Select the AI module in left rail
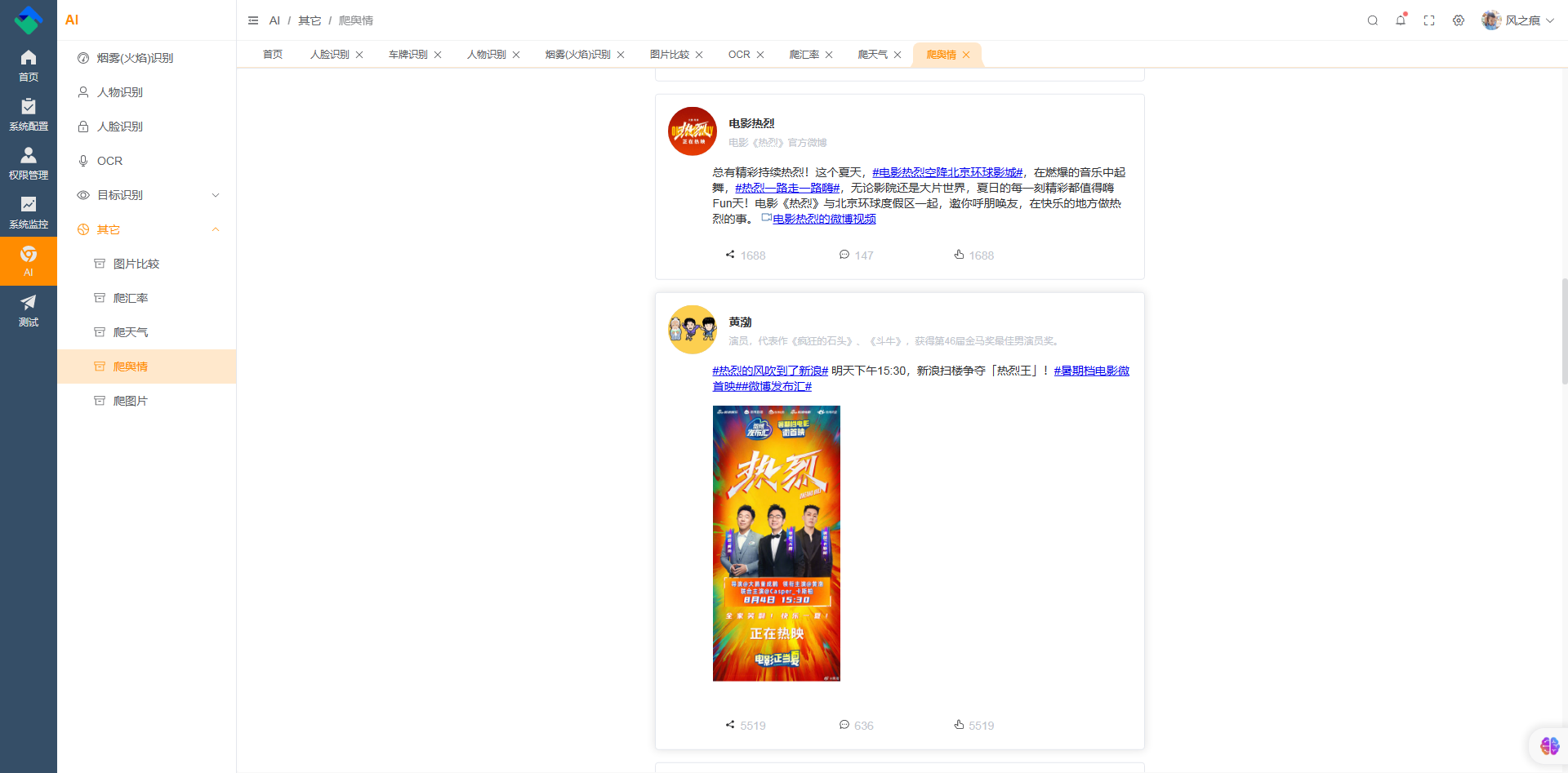Viewport: 1568px width, 773px height. (x=29, y=261)
